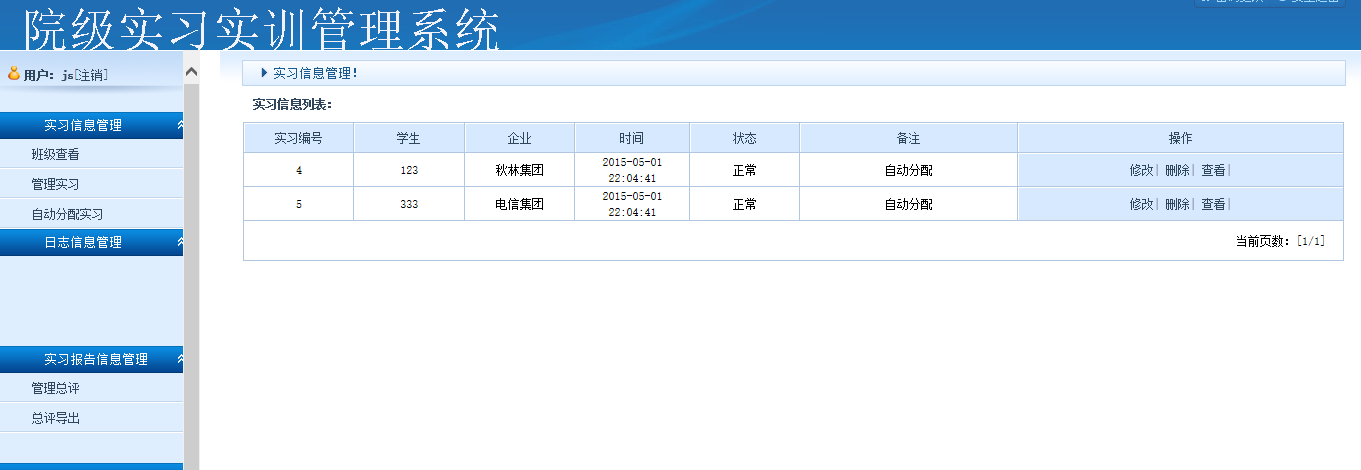This screenshot has width=1361, height=470.
Task: Click the 时间 column header
Action: tap(632, 138)
